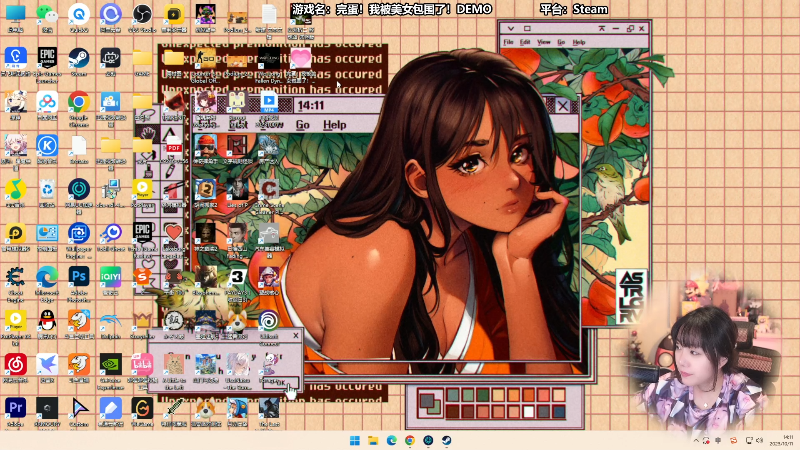
Task: Open the black Bilibili TV-face app icon
Action: pyautogui.click(x=110, y=58)
